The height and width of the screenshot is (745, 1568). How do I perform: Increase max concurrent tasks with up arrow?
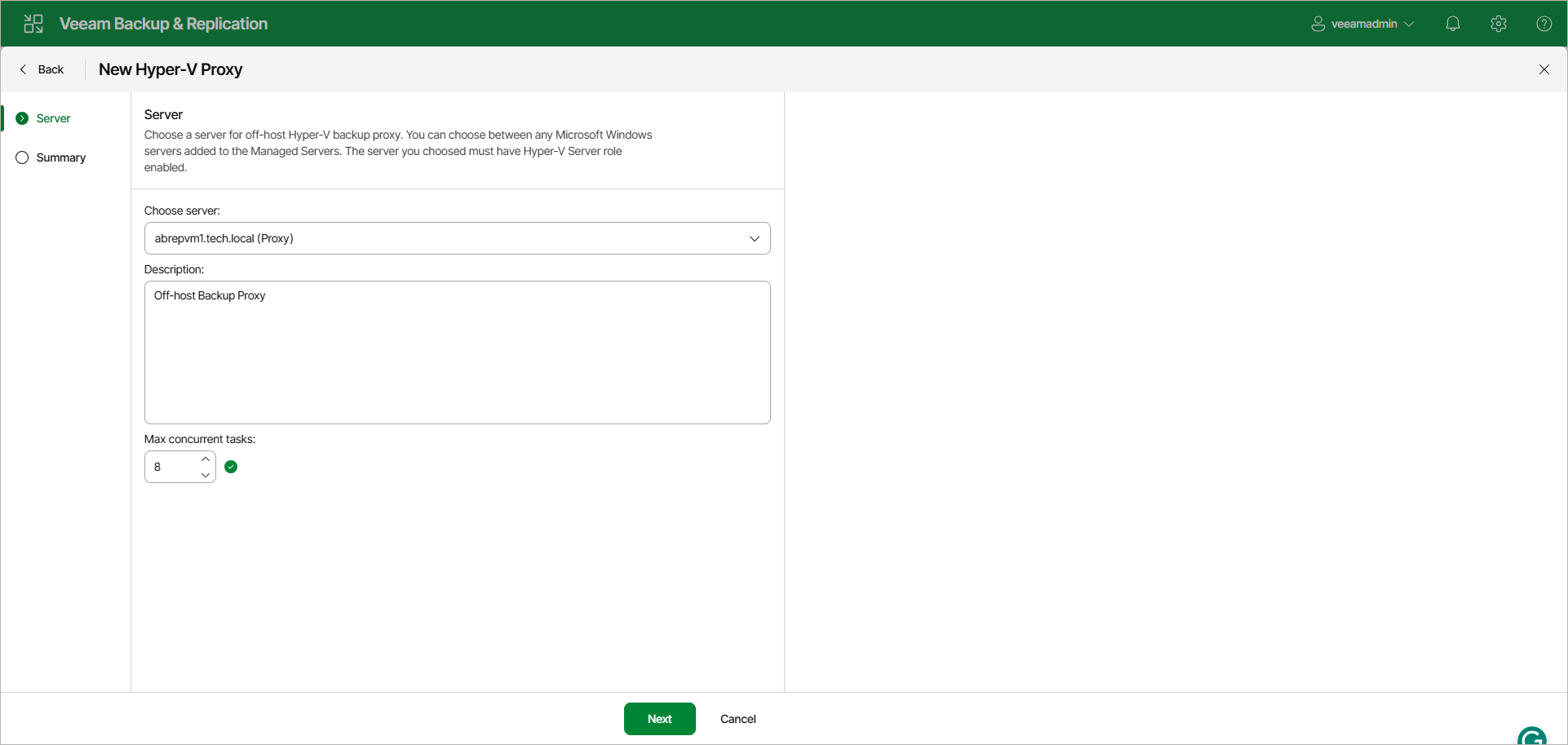206,459
